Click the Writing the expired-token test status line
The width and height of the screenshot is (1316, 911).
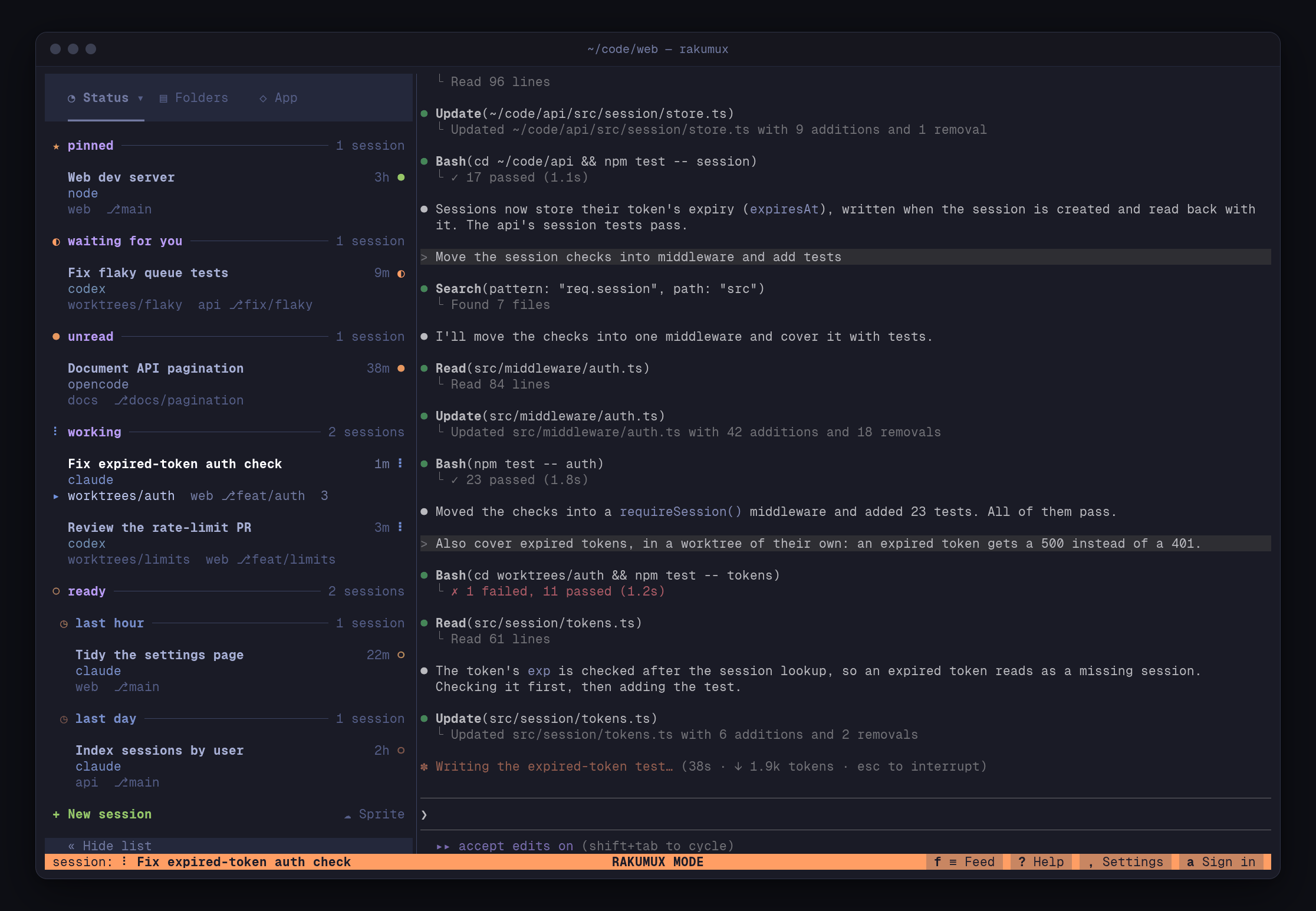[x=703, y=767]
